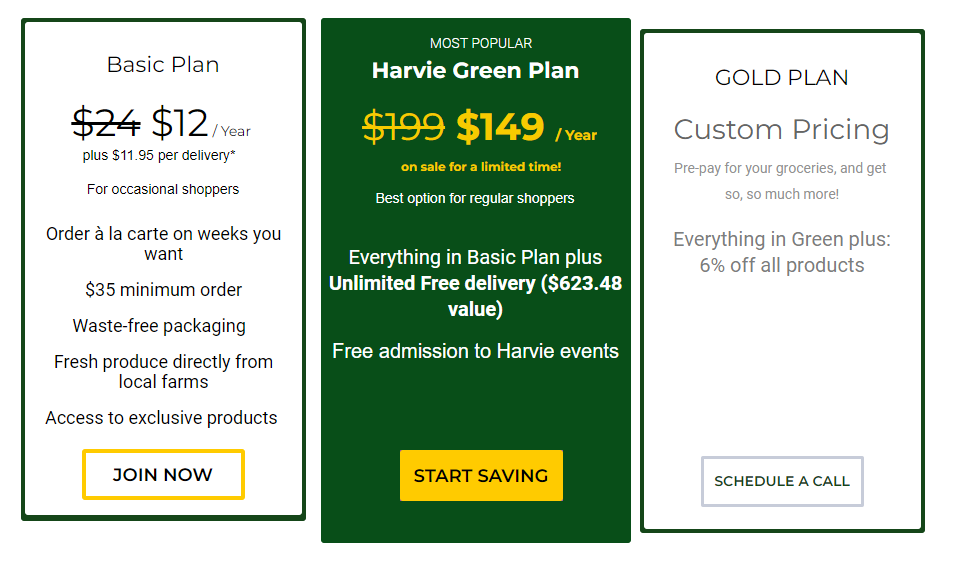Click 'Access to exclusive products' line
Screen dimensions: 966x573
pos(161,418)
